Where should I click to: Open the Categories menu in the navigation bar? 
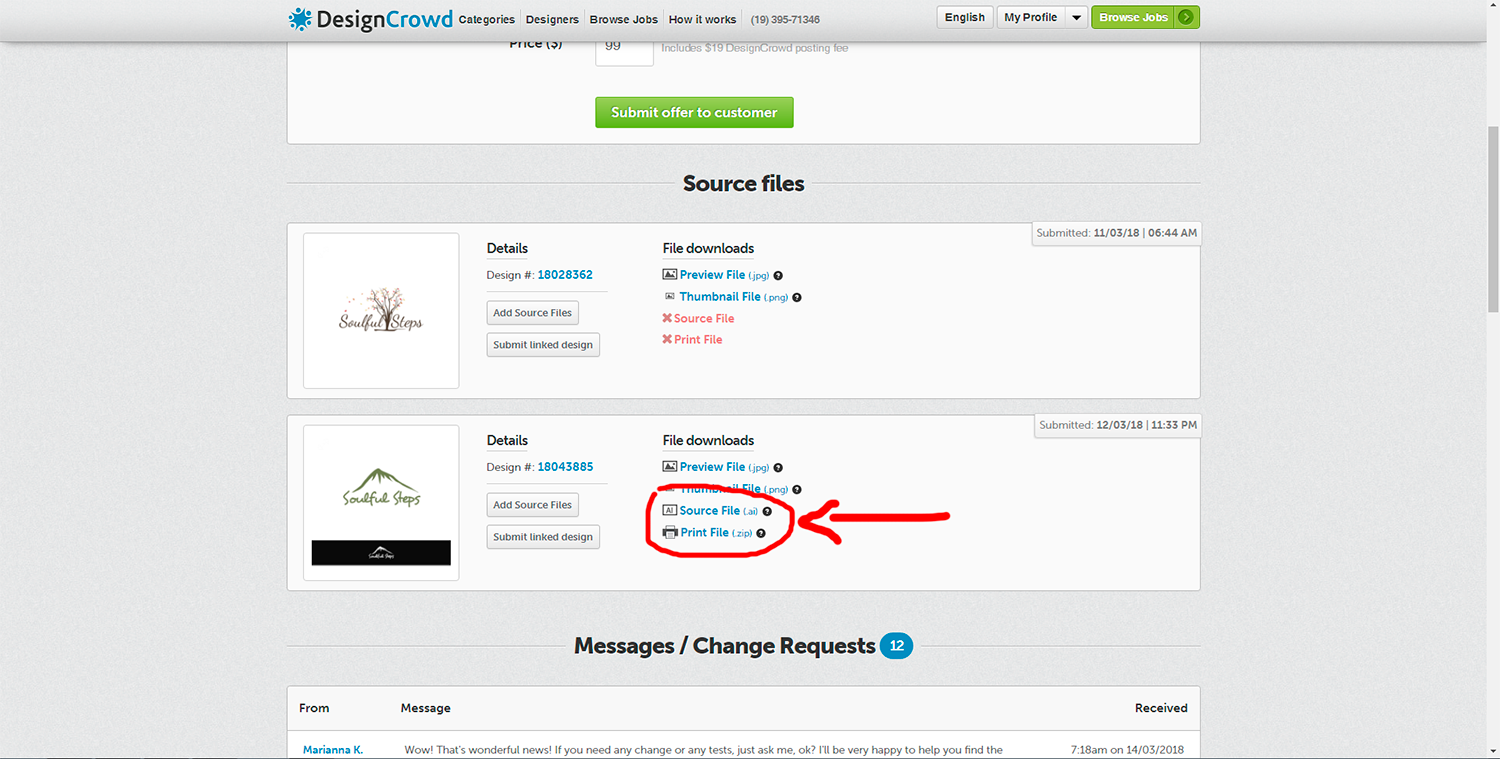coord(487,19)
